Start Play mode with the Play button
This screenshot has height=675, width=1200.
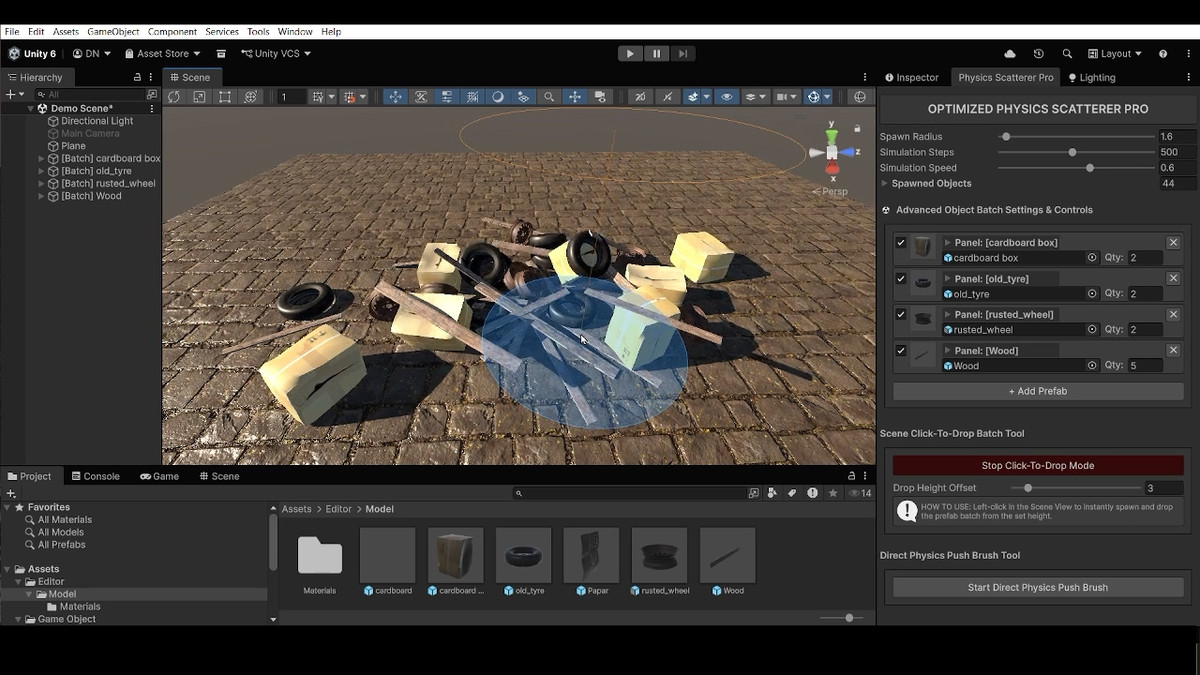point(629,54)
